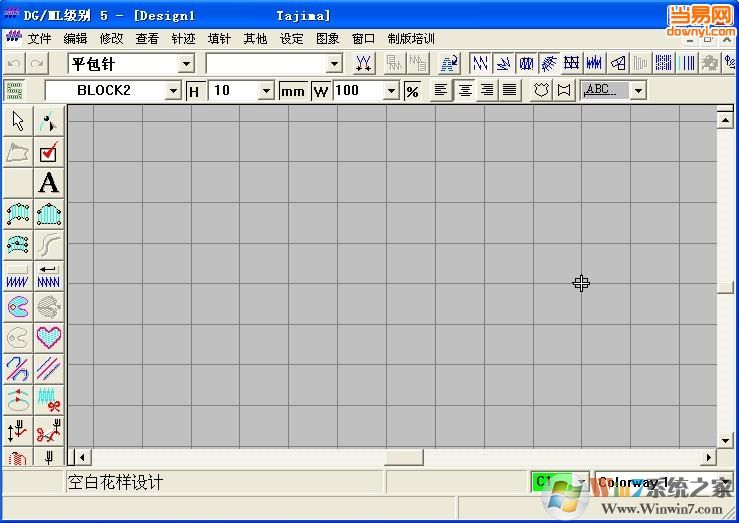
Task: Click the green C1 color swatch
Action: click(x=551, y=482)
